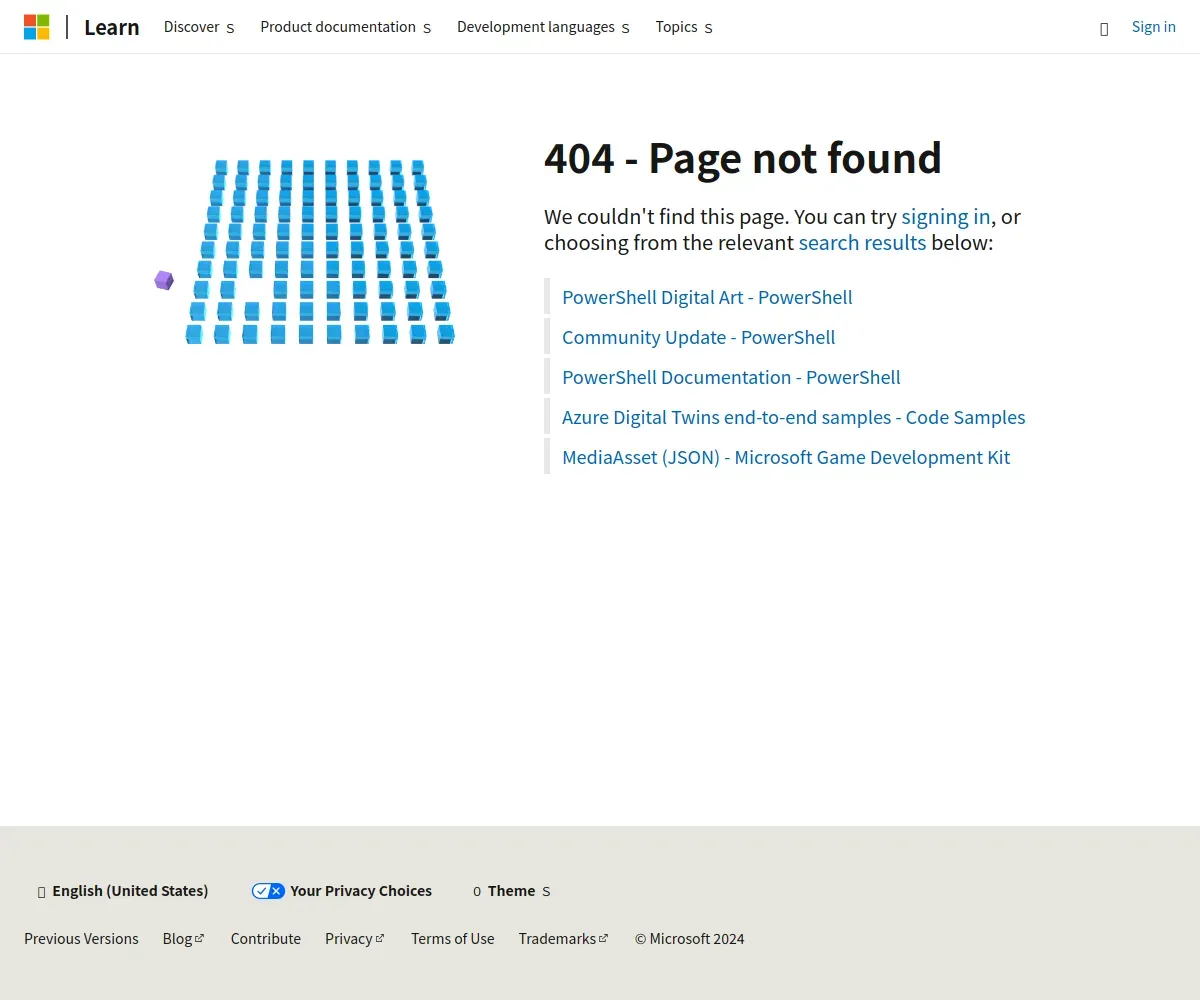Click the privacy choices checkmark icon
Image resolution: width=1200 pixels, height=1000 pixels.
(268, 891)
